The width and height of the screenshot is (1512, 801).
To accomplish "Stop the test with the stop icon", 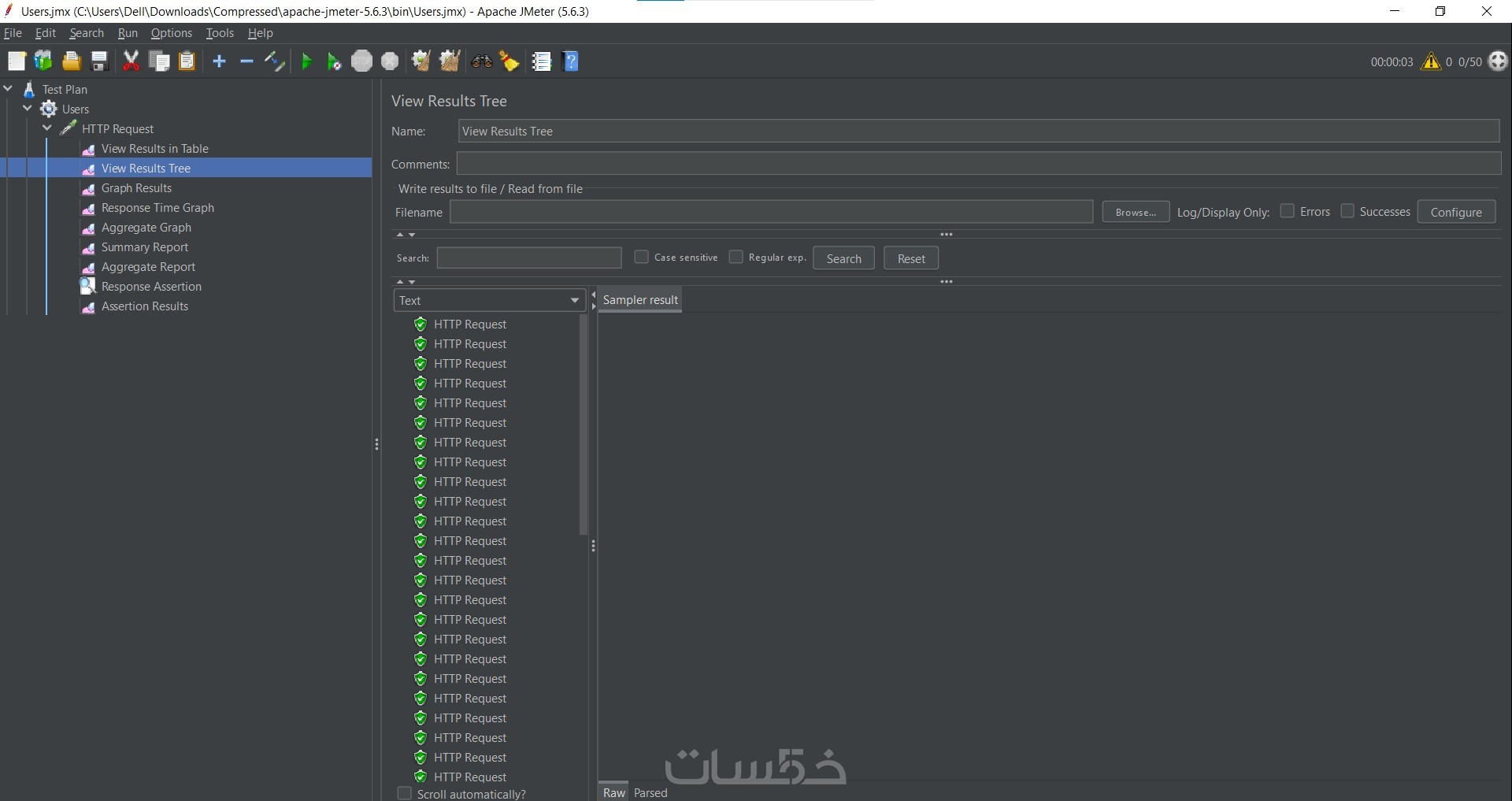I will click(361, 61).
